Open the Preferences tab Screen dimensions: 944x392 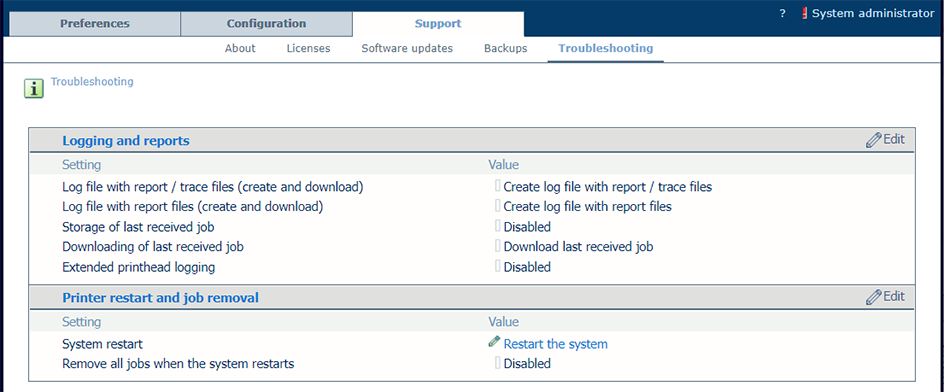coord(95,24)
